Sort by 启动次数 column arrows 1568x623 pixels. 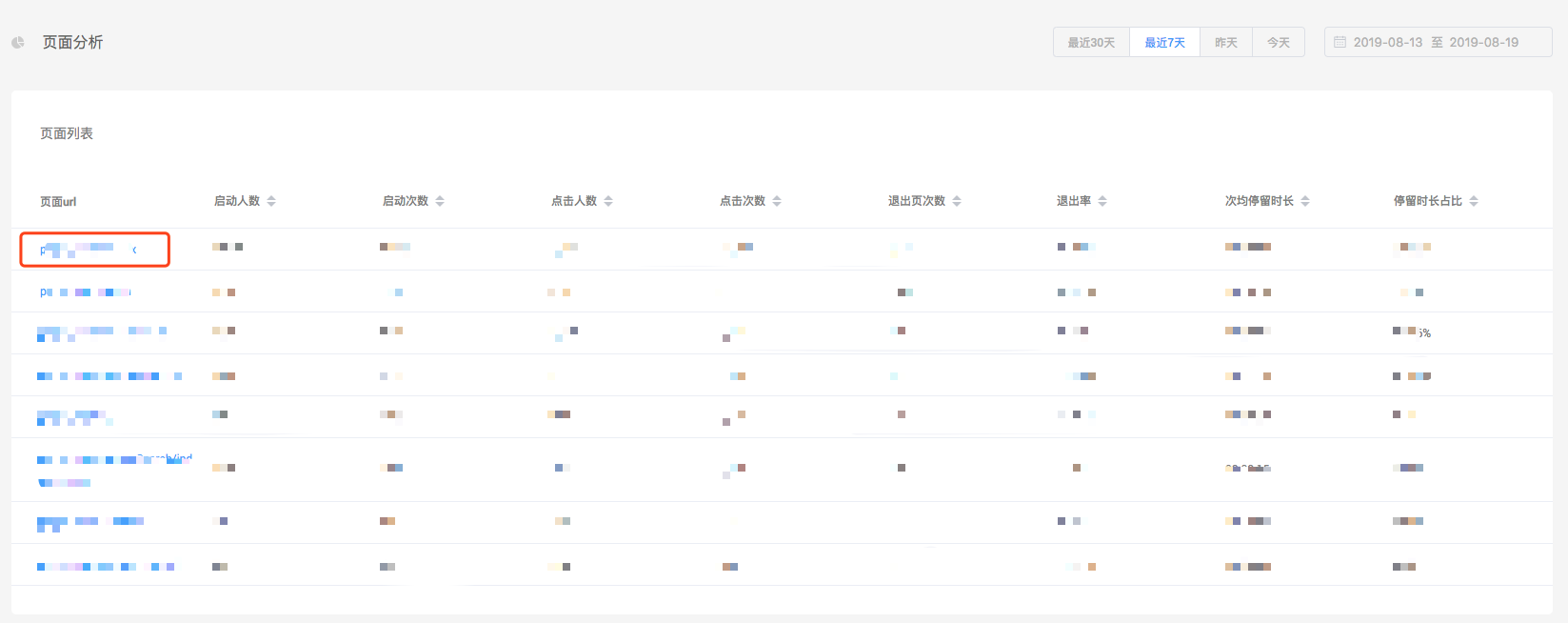(x=440, y=201)
